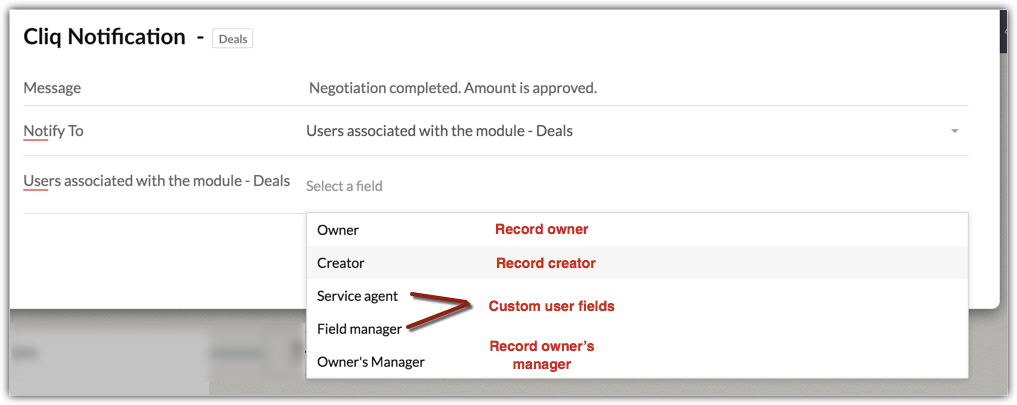This screenshot has height=405, width=1017.
Task: Click the Deals module tag beside title
Action: 233,39
